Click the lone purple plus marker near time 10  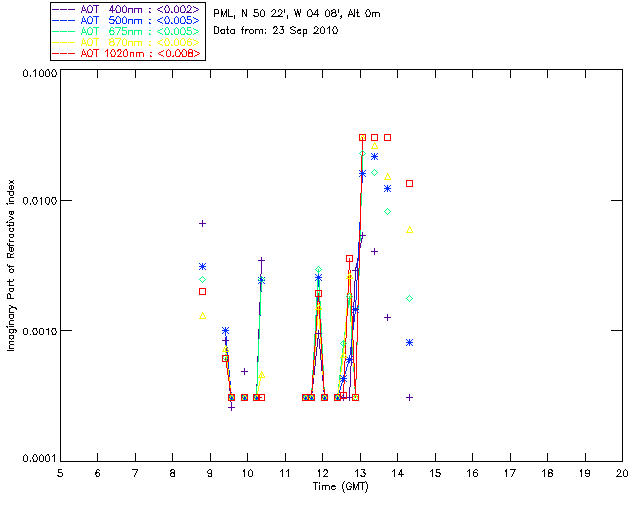pos(244,372)
